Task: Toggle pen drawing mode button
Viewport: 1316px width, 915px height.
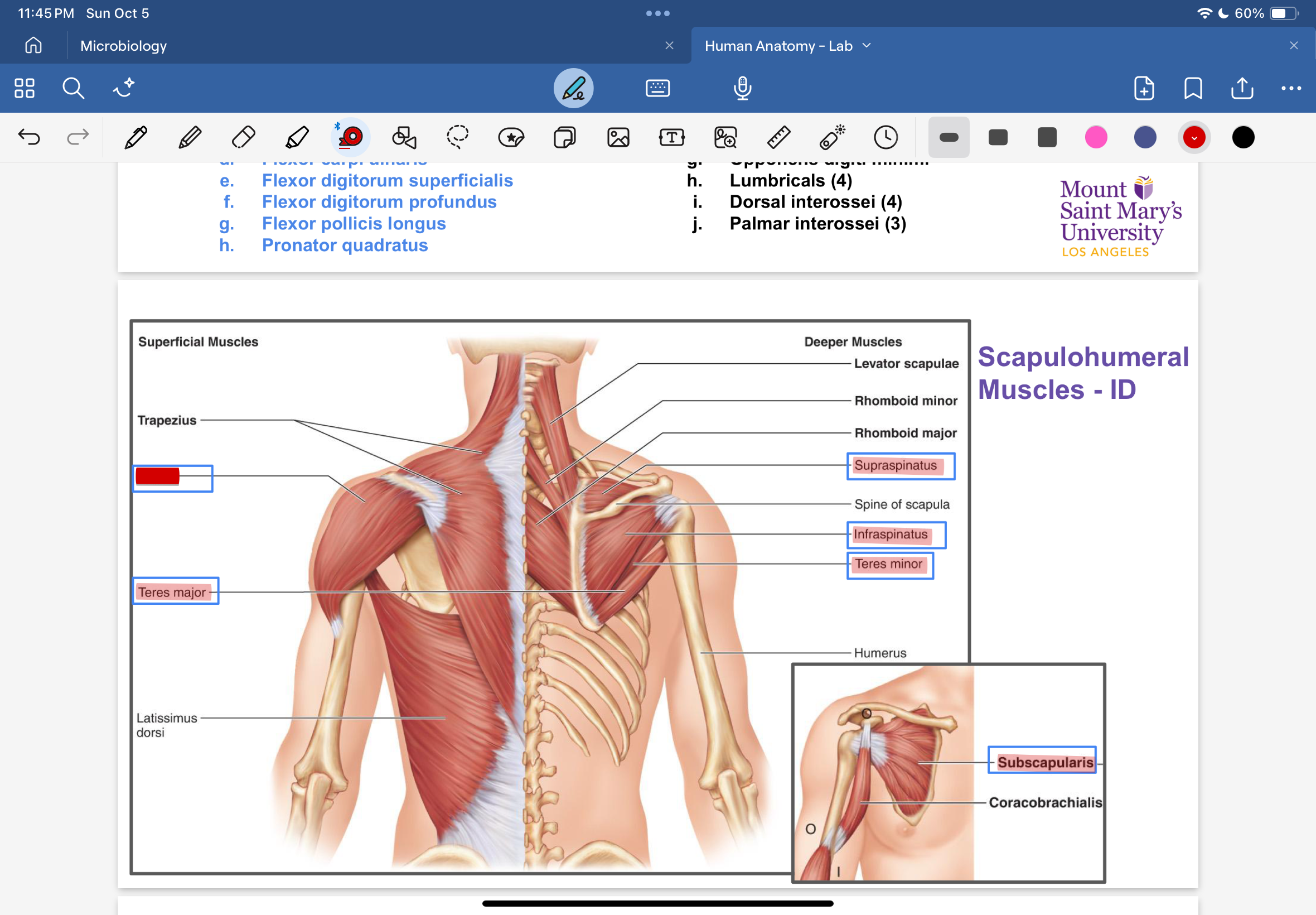Action: 573,88
